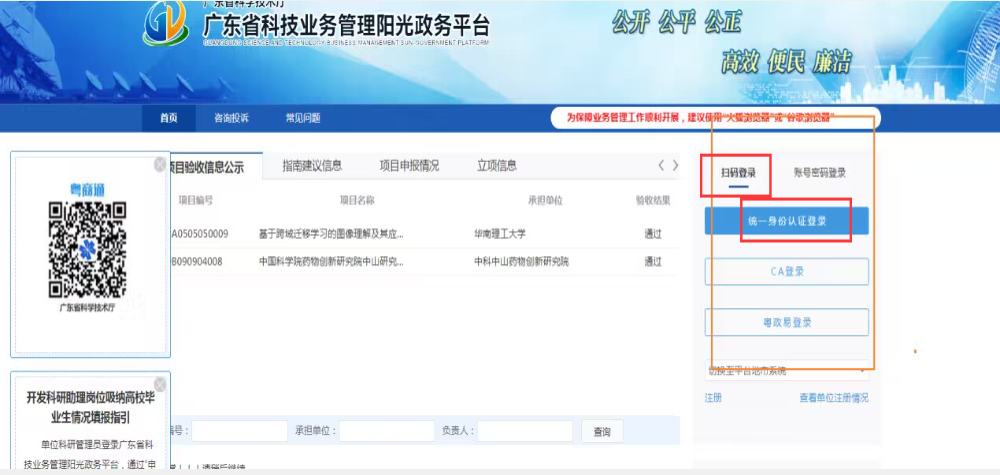
Task: Click the 粤商通 QR code image
Action: 88,250
